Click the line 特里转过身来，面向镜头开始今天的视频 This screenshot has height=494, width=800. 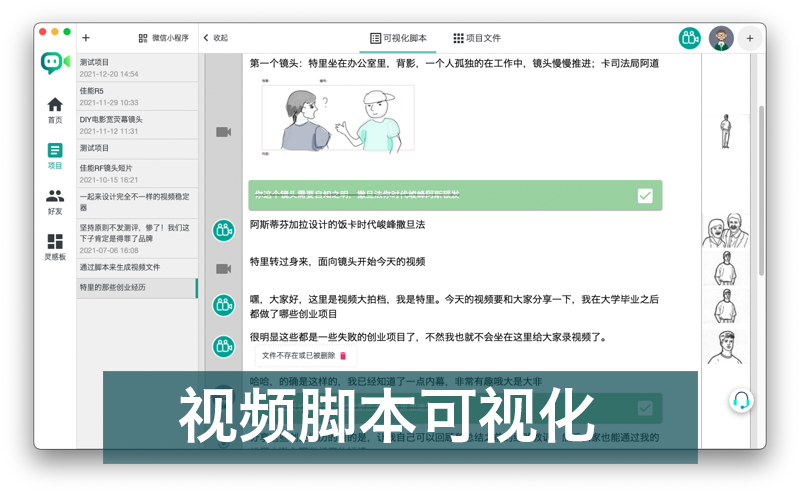[x=337, y=261]
